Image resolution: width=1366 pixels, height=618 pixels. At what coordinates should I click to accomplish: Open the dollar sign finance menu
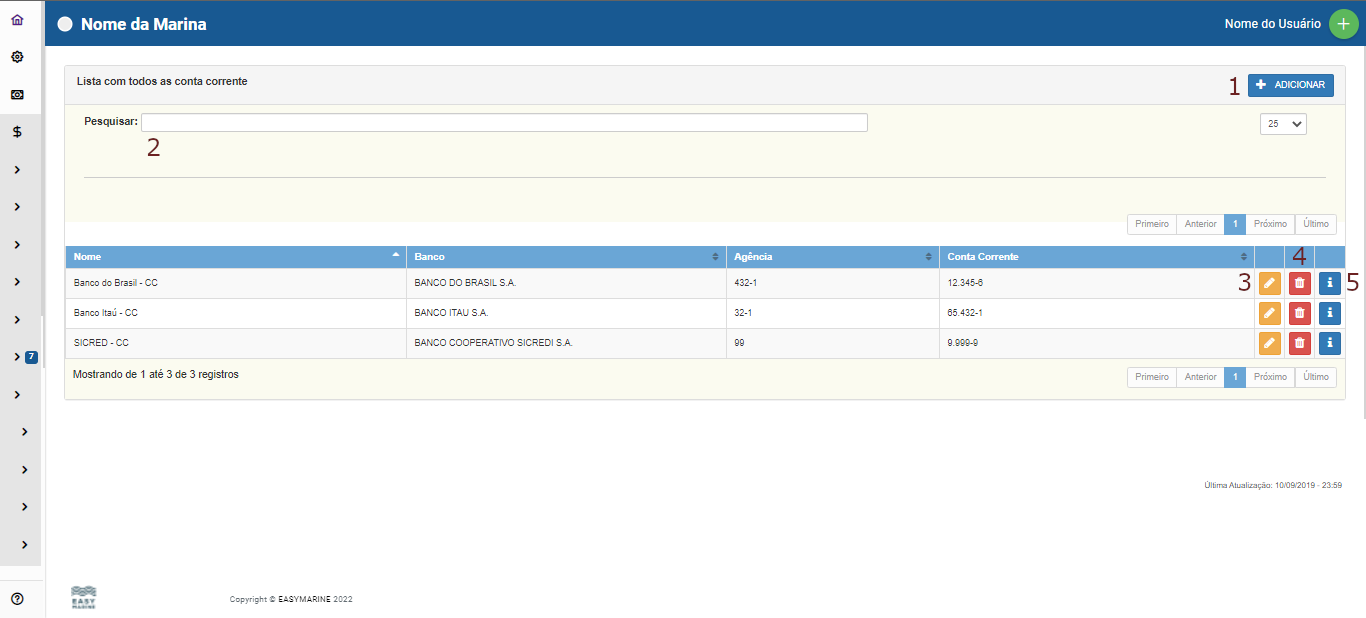(x=17, y=132)
